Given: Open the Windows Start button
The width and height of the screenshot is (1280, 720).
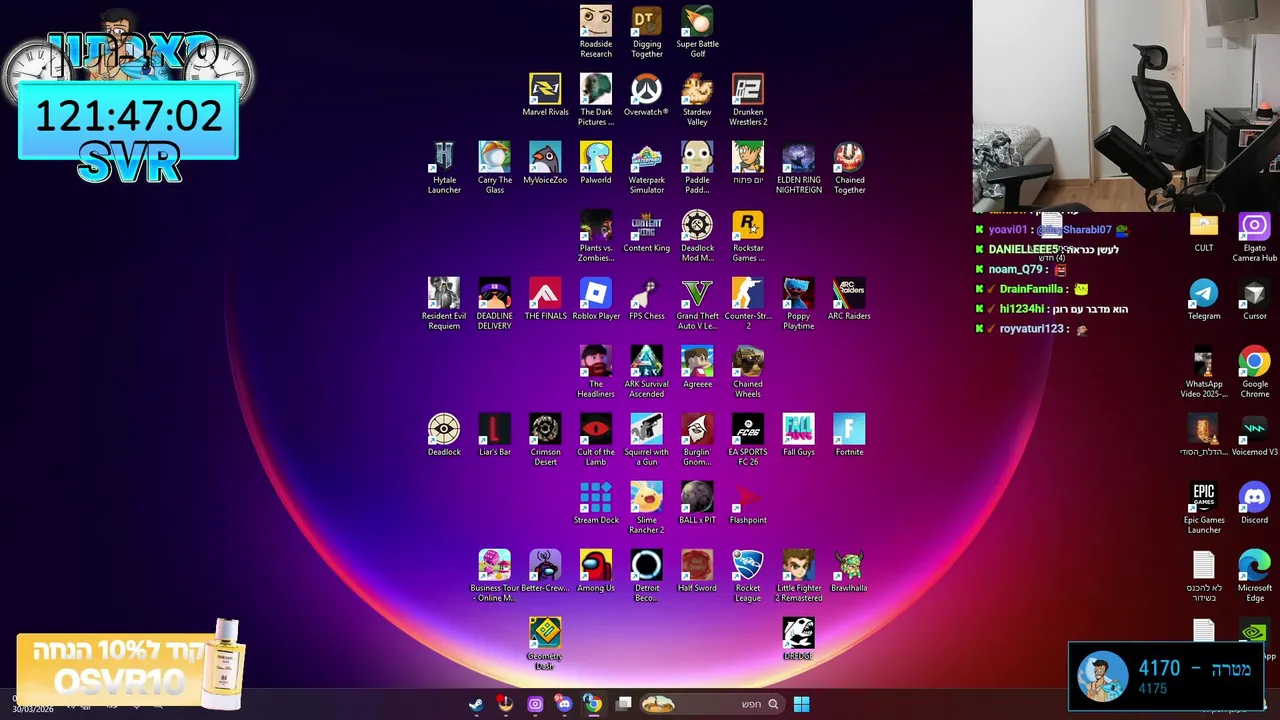Looking at the screenshot, I should click(801, 704).
